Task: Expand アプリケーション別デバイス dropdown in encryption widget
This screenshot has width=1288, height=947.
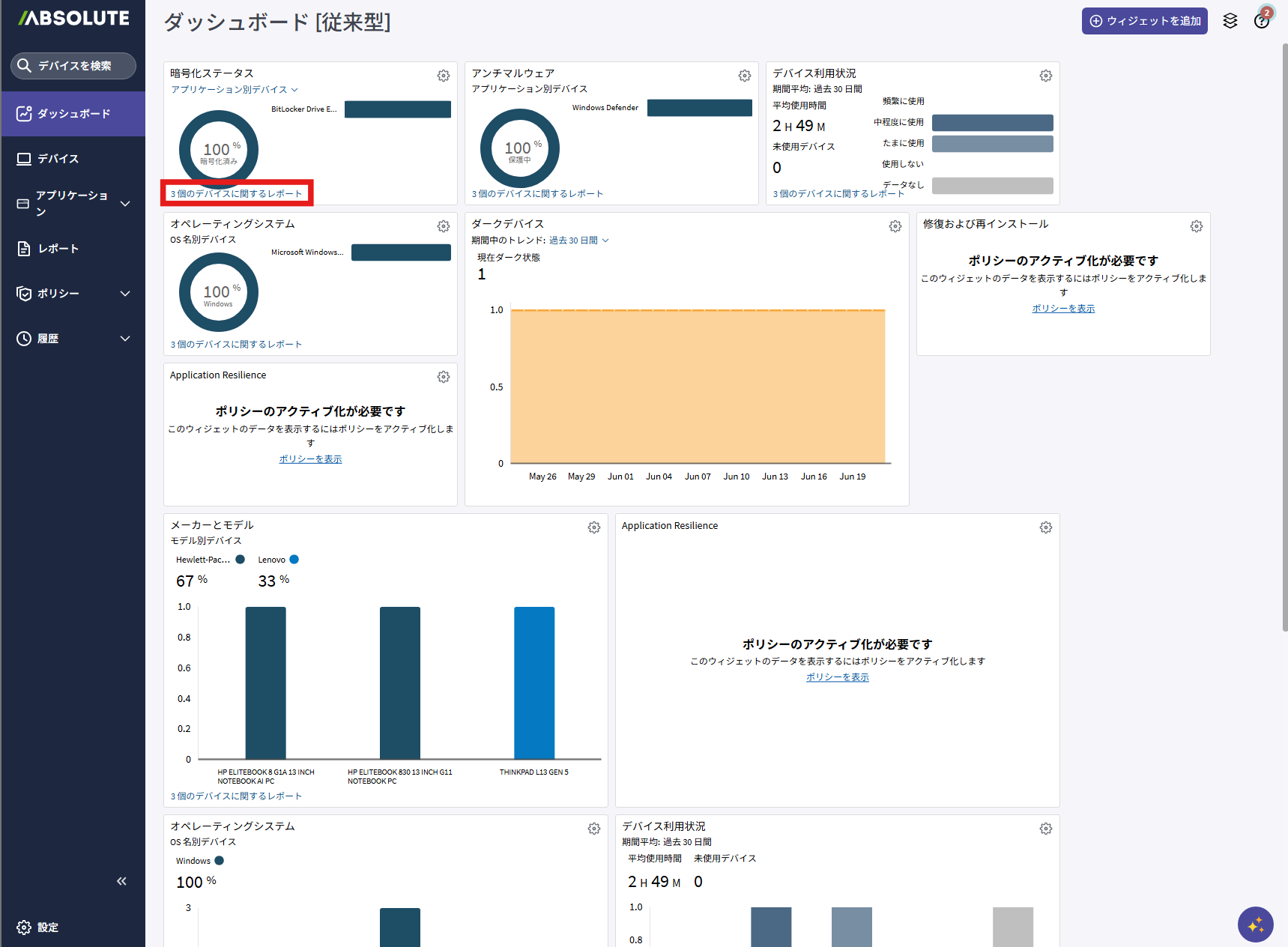Action: [235, 90]
